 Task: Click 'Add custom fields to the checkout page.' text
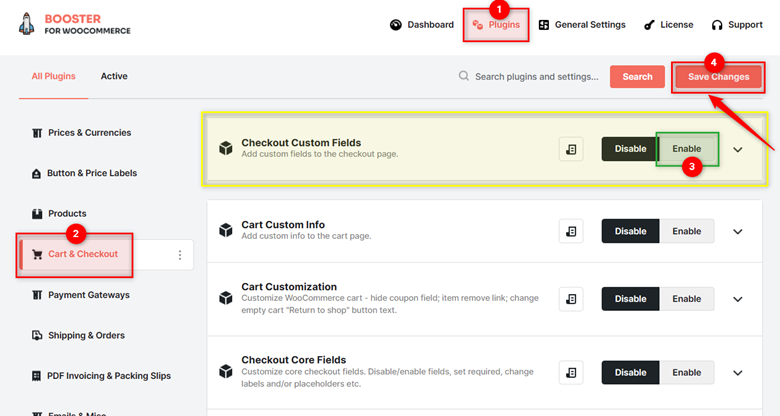[x=320, y=154]
